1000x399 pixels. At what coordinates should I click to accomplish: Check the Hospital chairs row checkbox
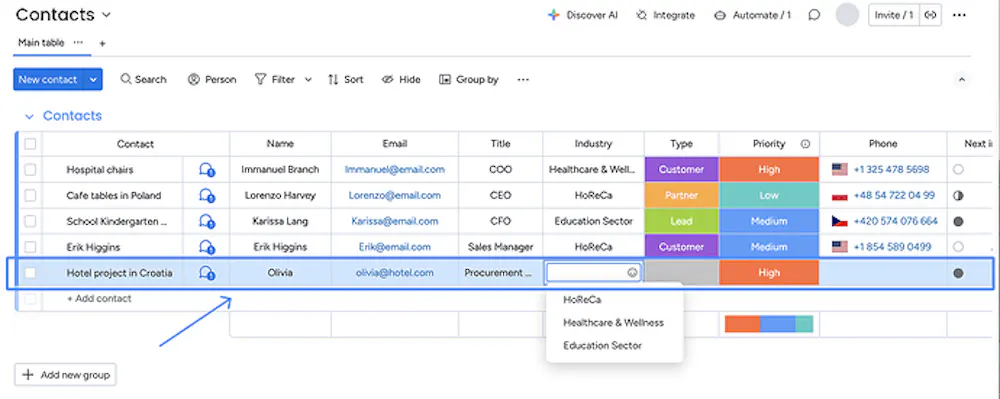point(30,170)
